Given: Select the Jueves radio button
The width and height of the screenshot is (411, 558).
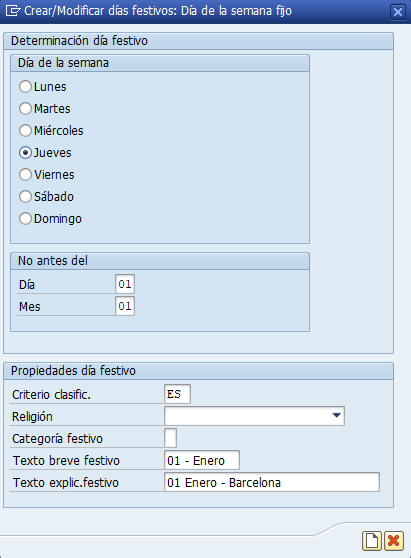Looking at the screenshot, I should point(25,153).
